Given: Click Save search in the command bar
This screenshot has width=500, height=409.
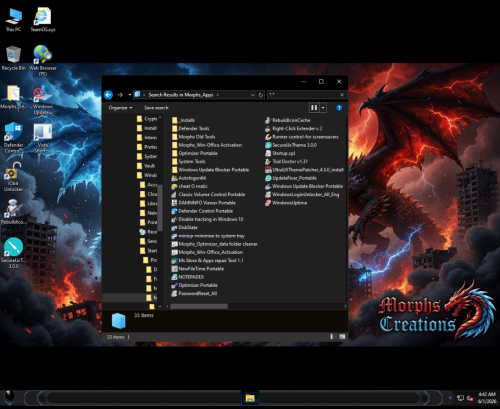Looking at the screenshot, I should coord(156,108).
